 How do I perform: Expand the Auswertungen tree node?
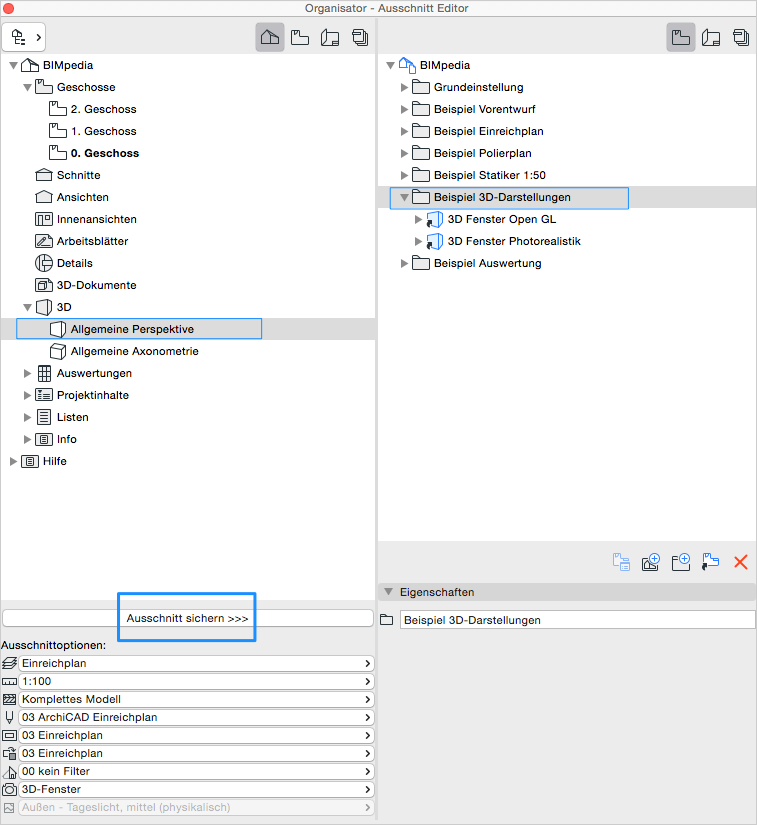point(28,374)
